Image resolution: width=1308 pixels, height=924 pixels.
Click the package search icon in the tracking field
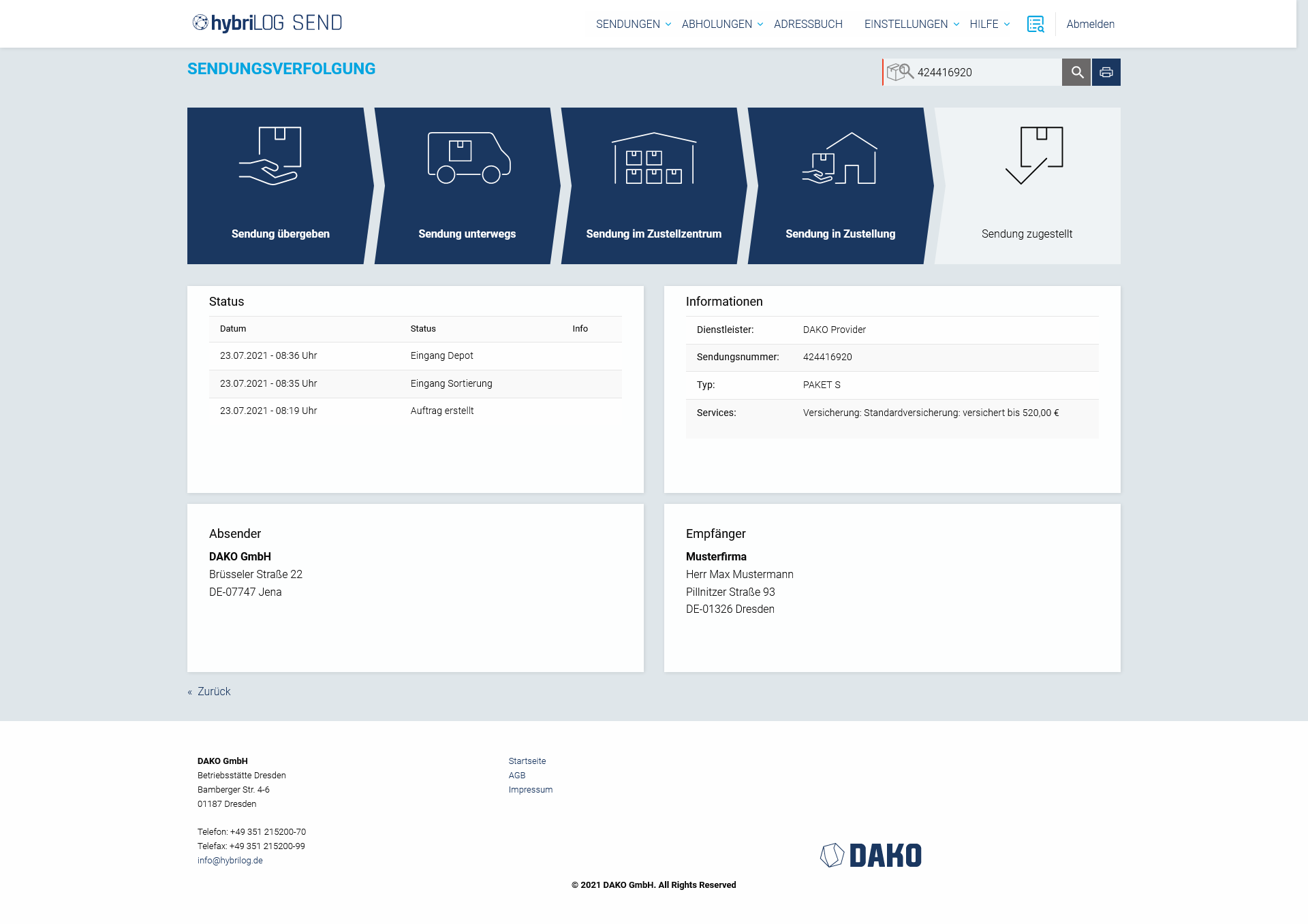point(900,71)
